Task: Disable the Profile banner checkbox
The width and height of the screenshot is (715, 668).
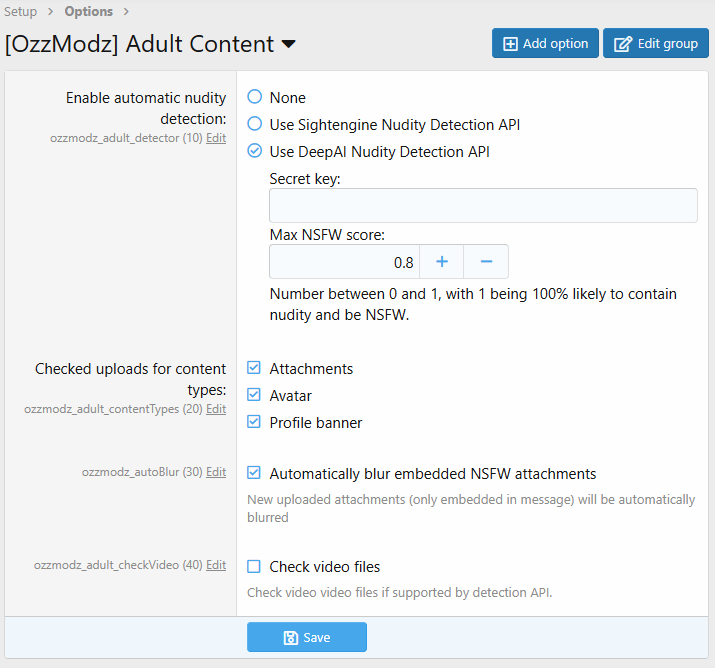Action: pos(255,422)
